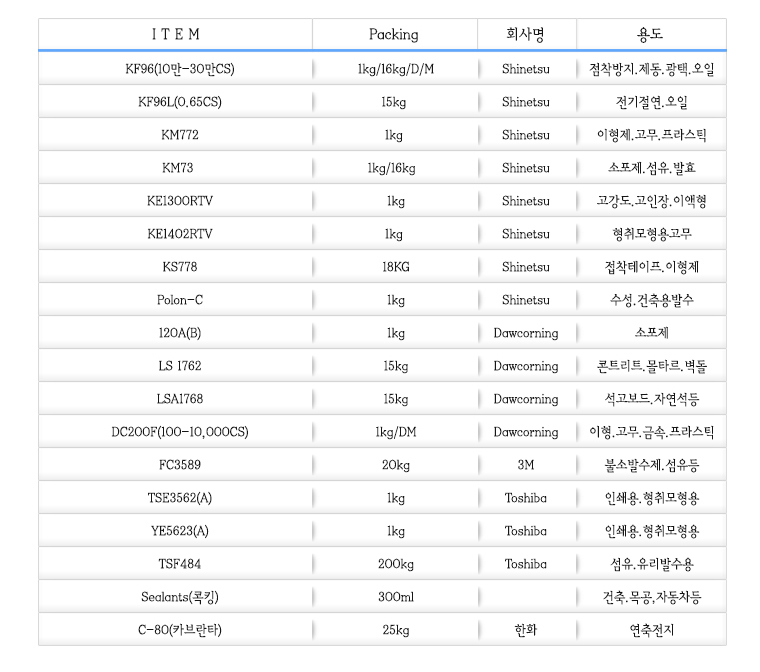
Task: Click the Packing column header
Action: tap(394, 35)
